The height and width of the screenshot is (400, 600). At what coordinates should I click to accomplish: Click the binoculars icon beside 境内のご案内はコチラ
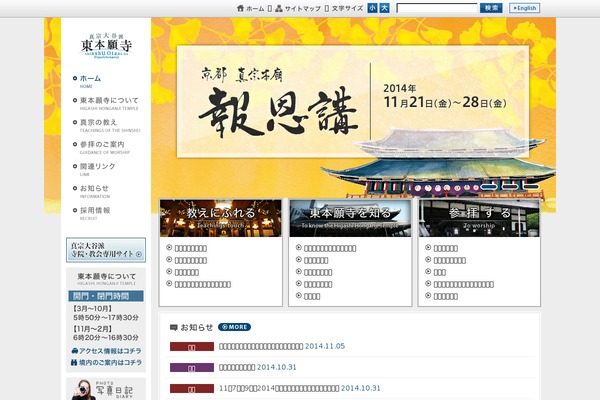tap(74, 362)
